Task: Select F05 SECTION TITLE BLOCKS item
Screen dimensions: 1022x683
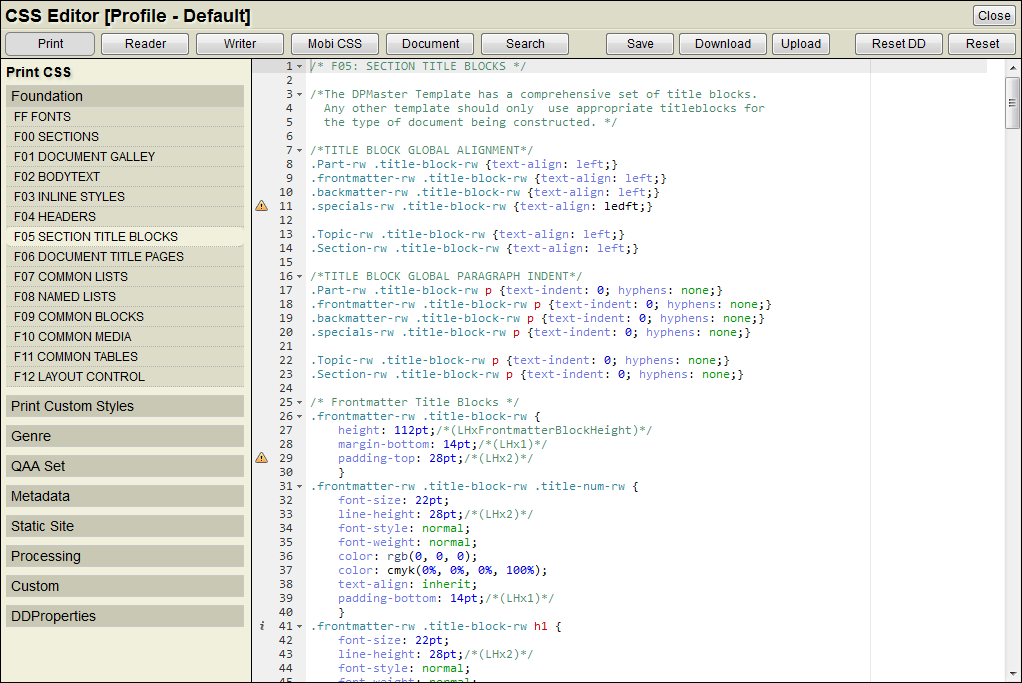Action: click(125, 237)
